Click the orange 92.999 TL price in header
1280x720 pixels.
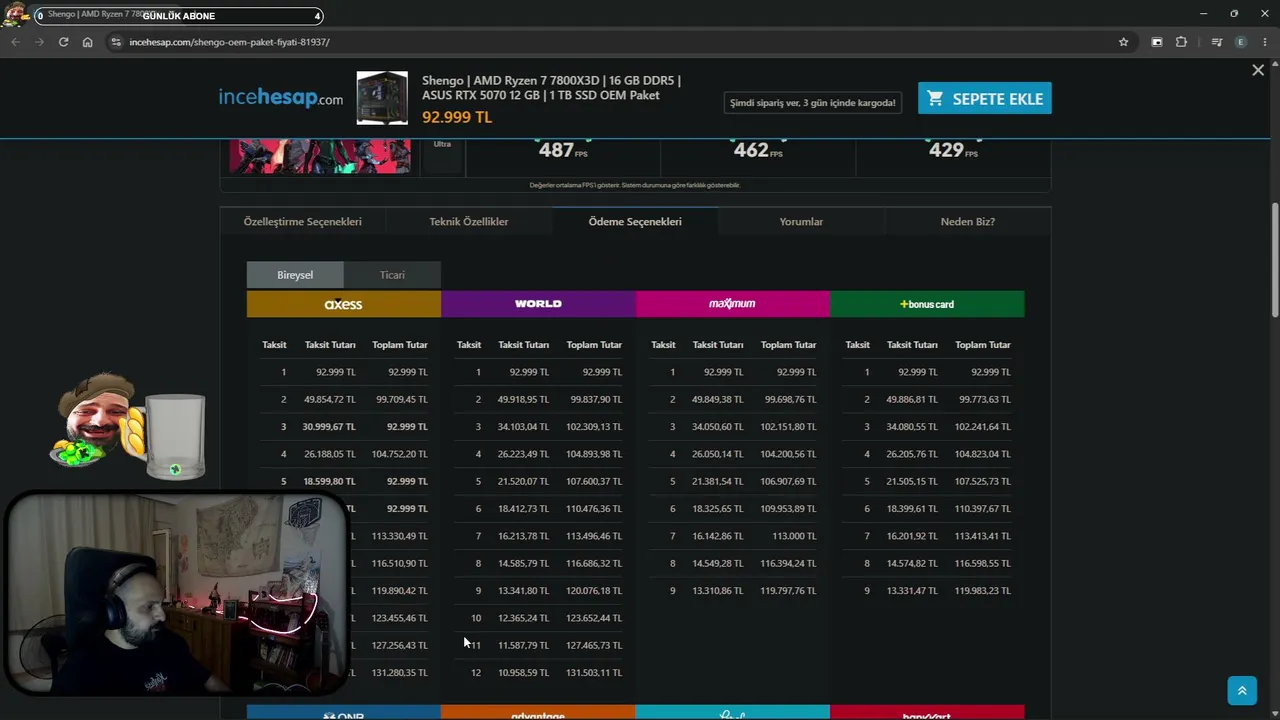point(457,117)
